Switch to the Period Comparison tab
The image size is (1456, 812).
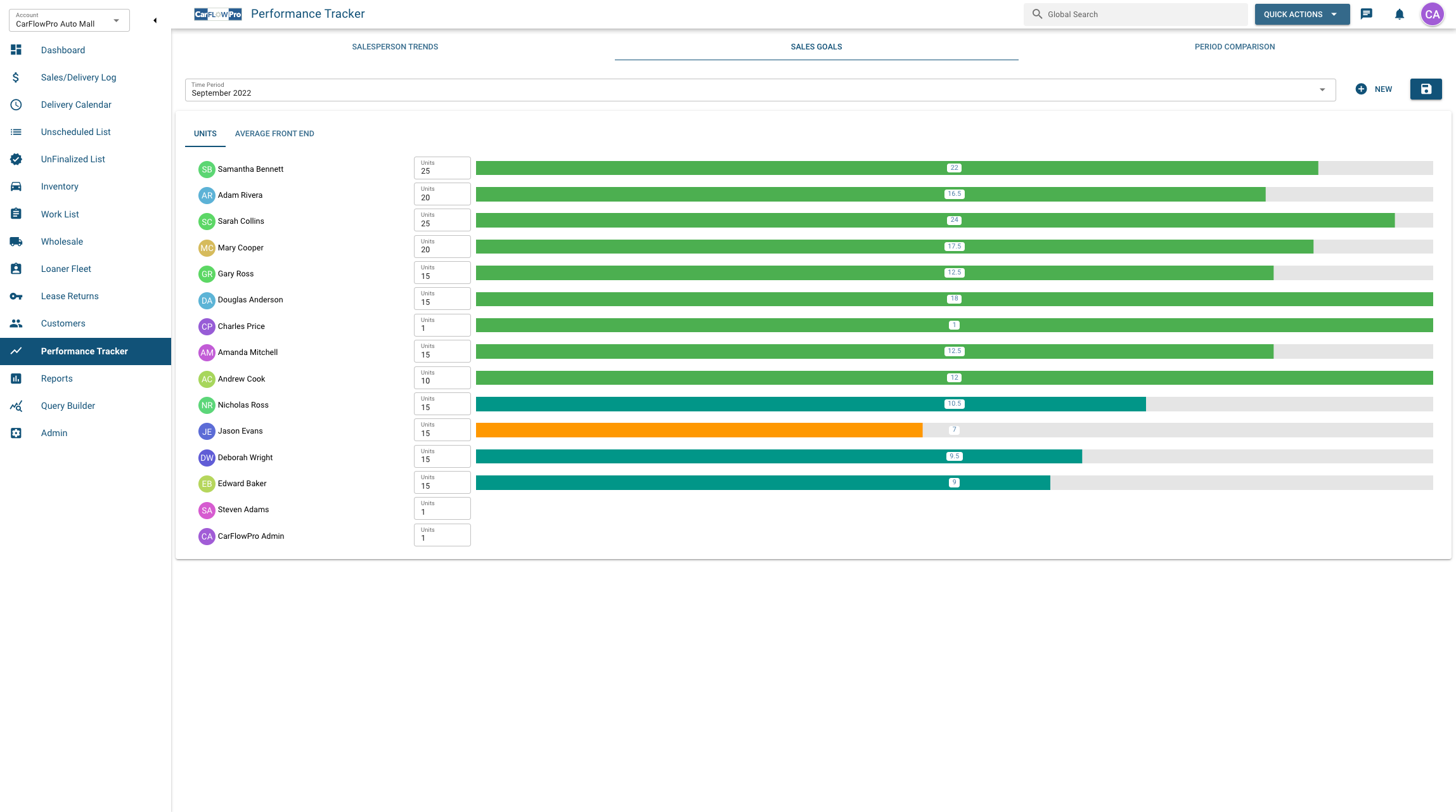click(1234, 46)
